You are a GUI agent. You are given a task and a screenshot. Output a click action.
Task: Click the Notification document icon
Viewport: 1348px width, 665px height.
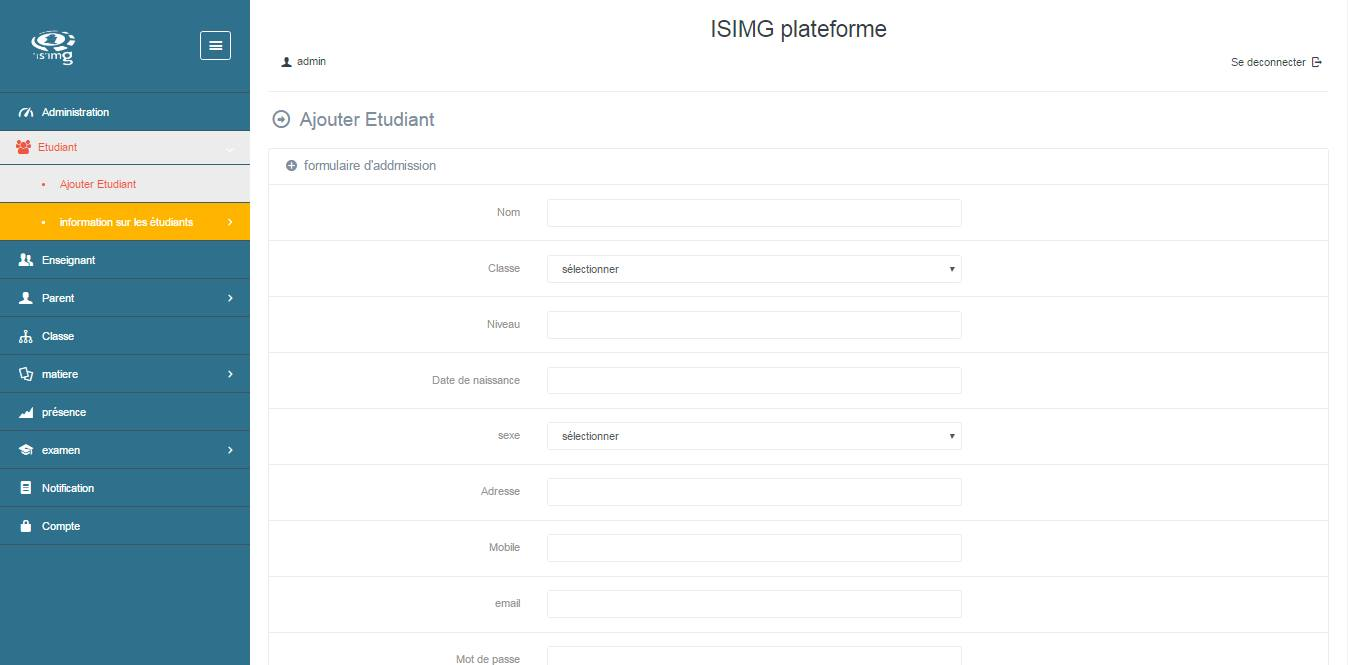point(27,488)
